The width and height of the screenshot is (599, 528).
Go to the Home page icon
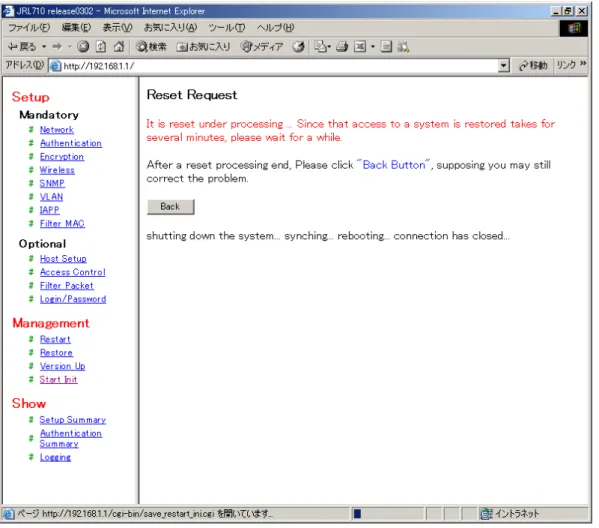coord(119,47)
